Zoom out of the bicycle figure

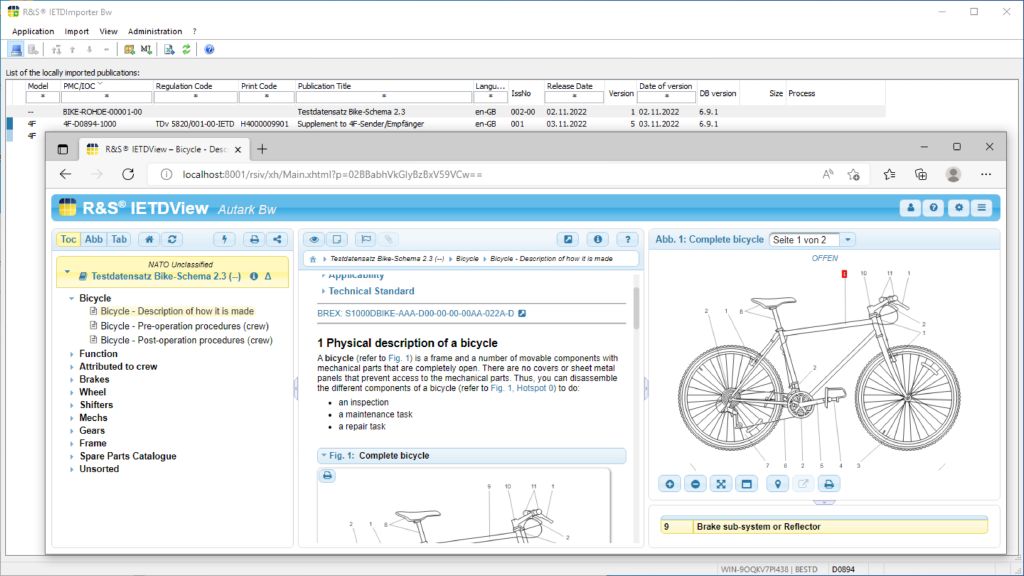(x=696, y=484)
